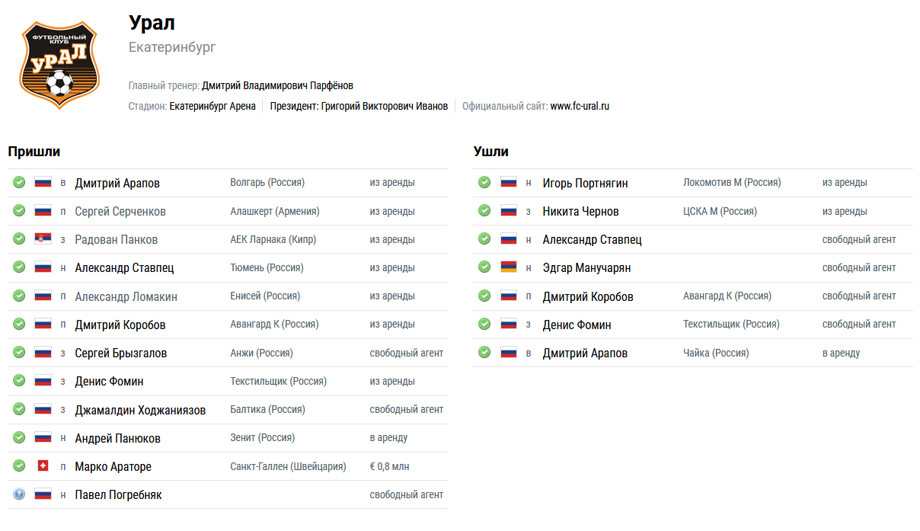The width and height of the screenshot is (920, 531).
Task: Select the club Балтика (Россия) text
Action: (268, 410)
